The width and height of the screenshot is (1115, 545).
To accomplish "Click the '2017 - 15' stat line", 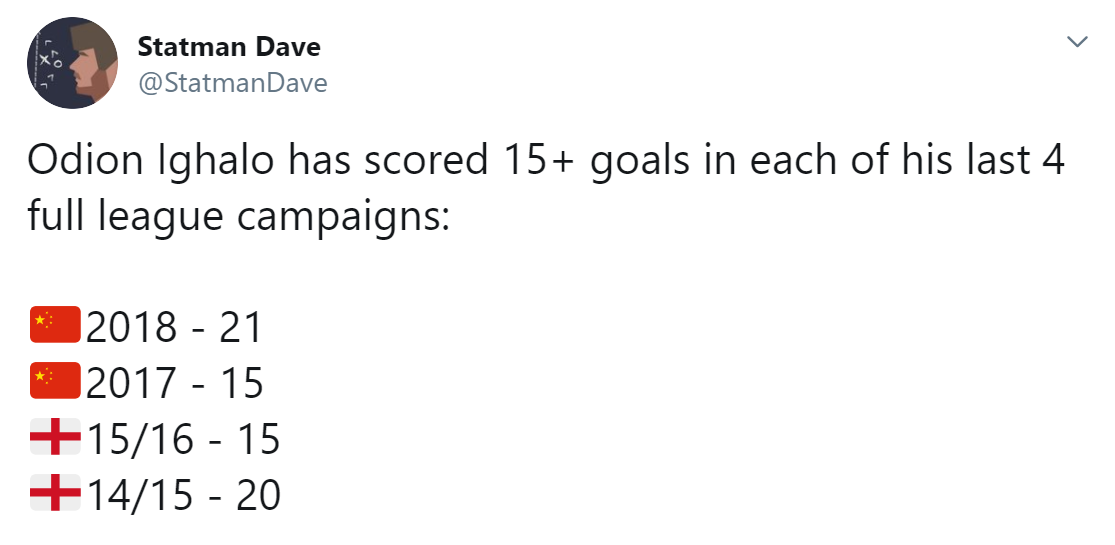I will [x=173, y=383].
